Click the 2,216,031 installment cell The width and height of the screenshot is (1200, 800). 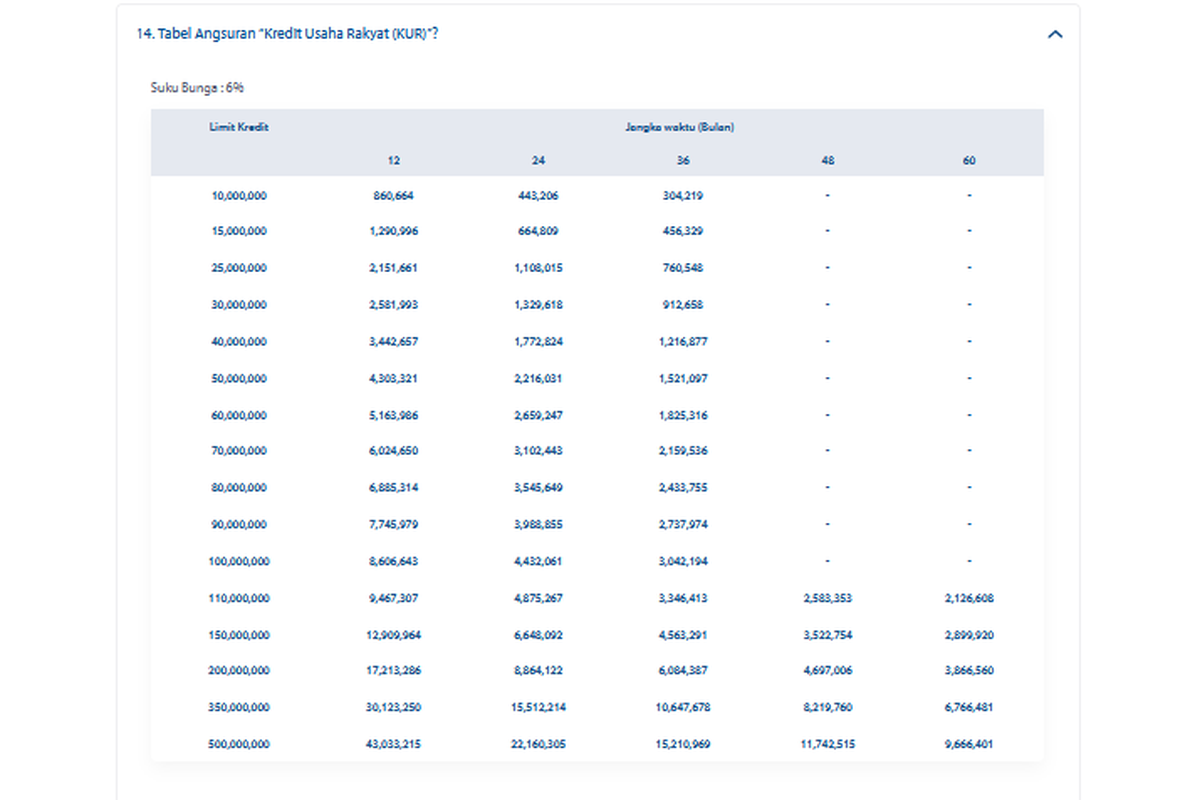(x=539, y=379)
